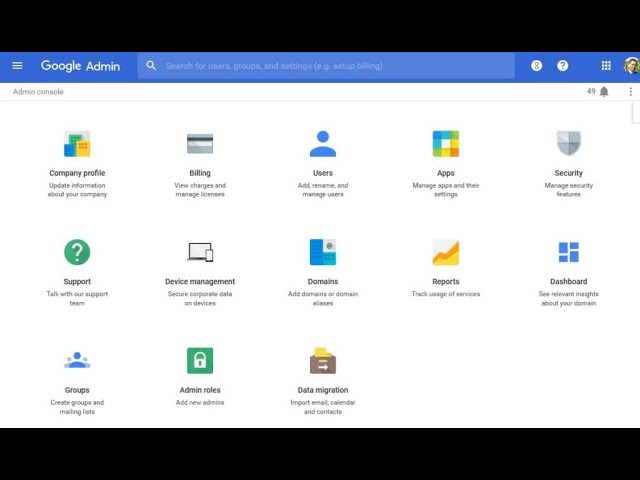Click the Admin roles title text
640x480 pixels.
click(200, 390)
